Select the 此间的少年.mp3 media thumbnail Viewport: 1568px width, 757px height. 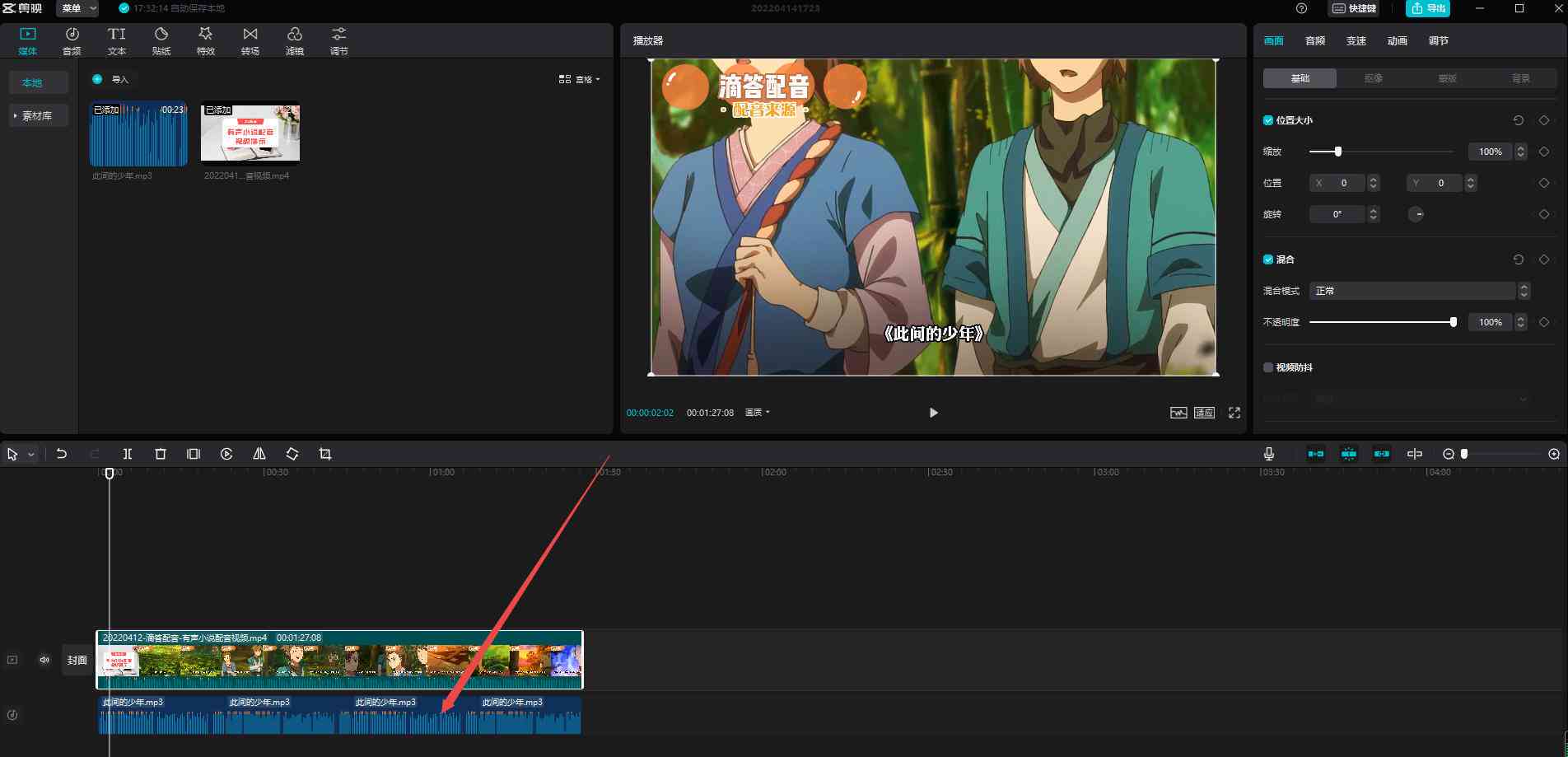tap(138, 134)
